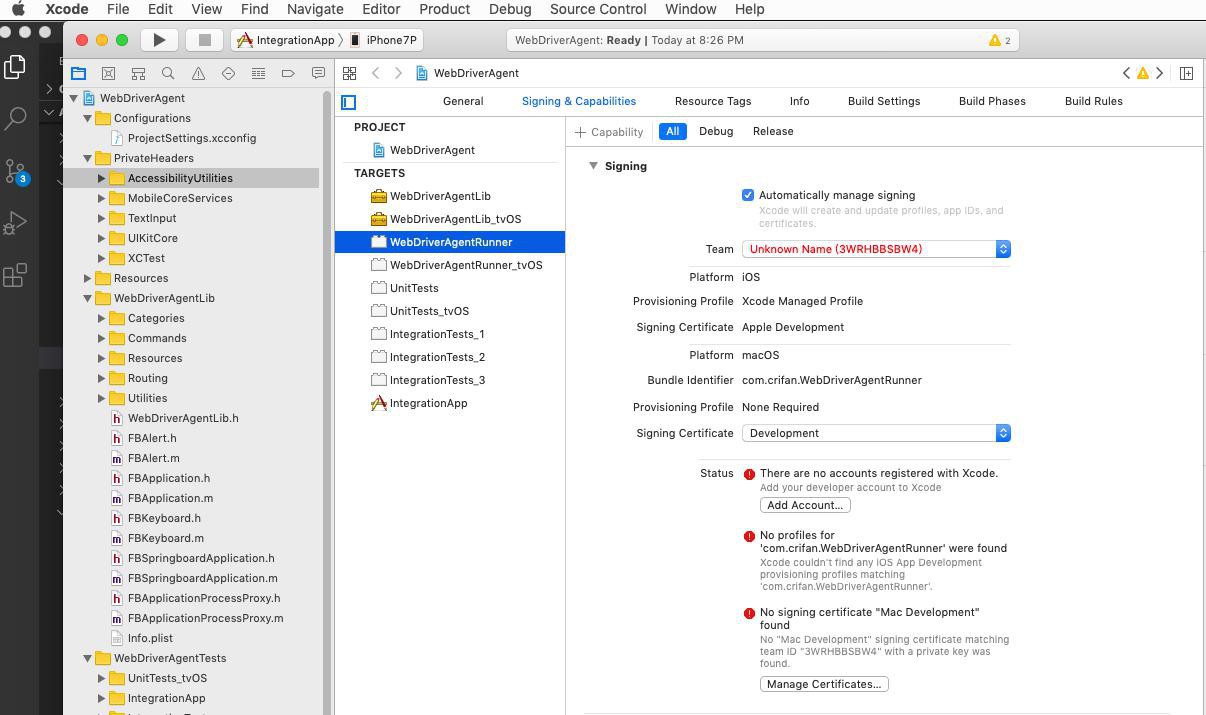Open ProjectSettings.xcconfig file

pyautogui.click(x=192, y=138)
